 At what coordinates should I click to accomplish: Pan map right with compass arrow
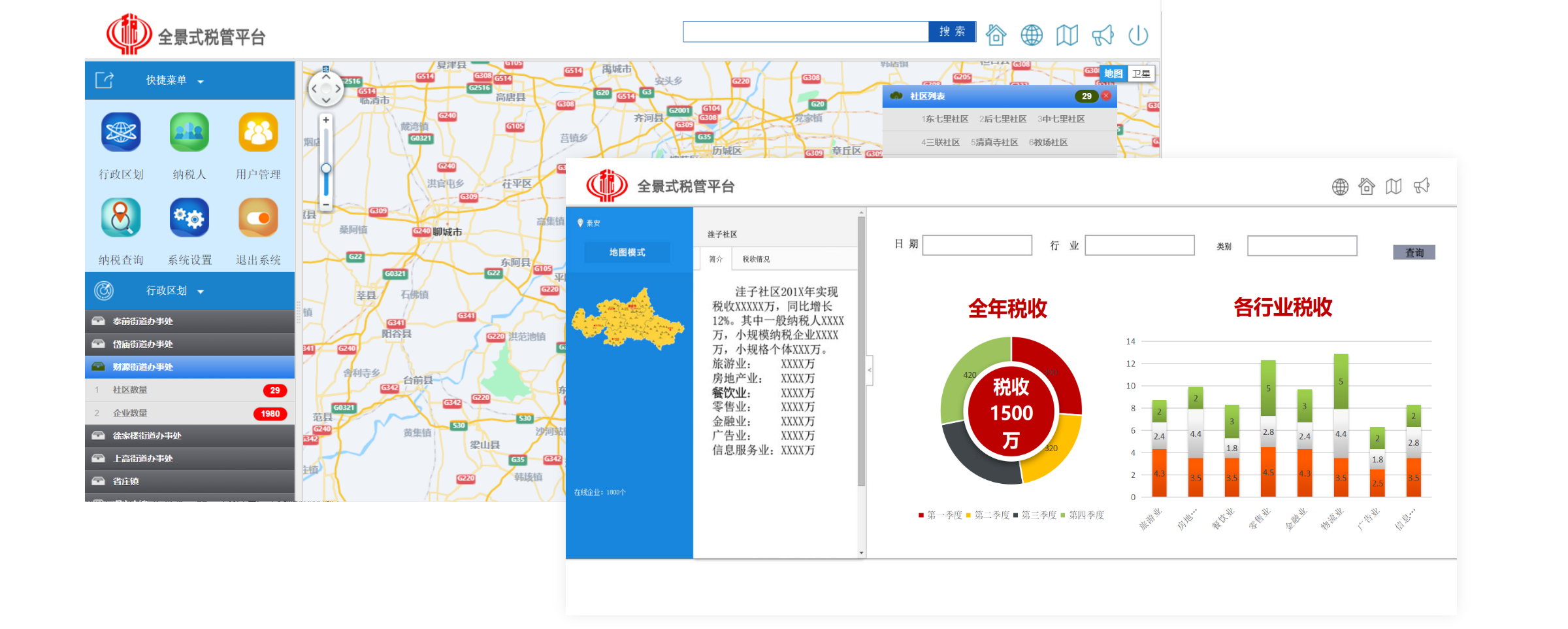(x=338, y=89)
